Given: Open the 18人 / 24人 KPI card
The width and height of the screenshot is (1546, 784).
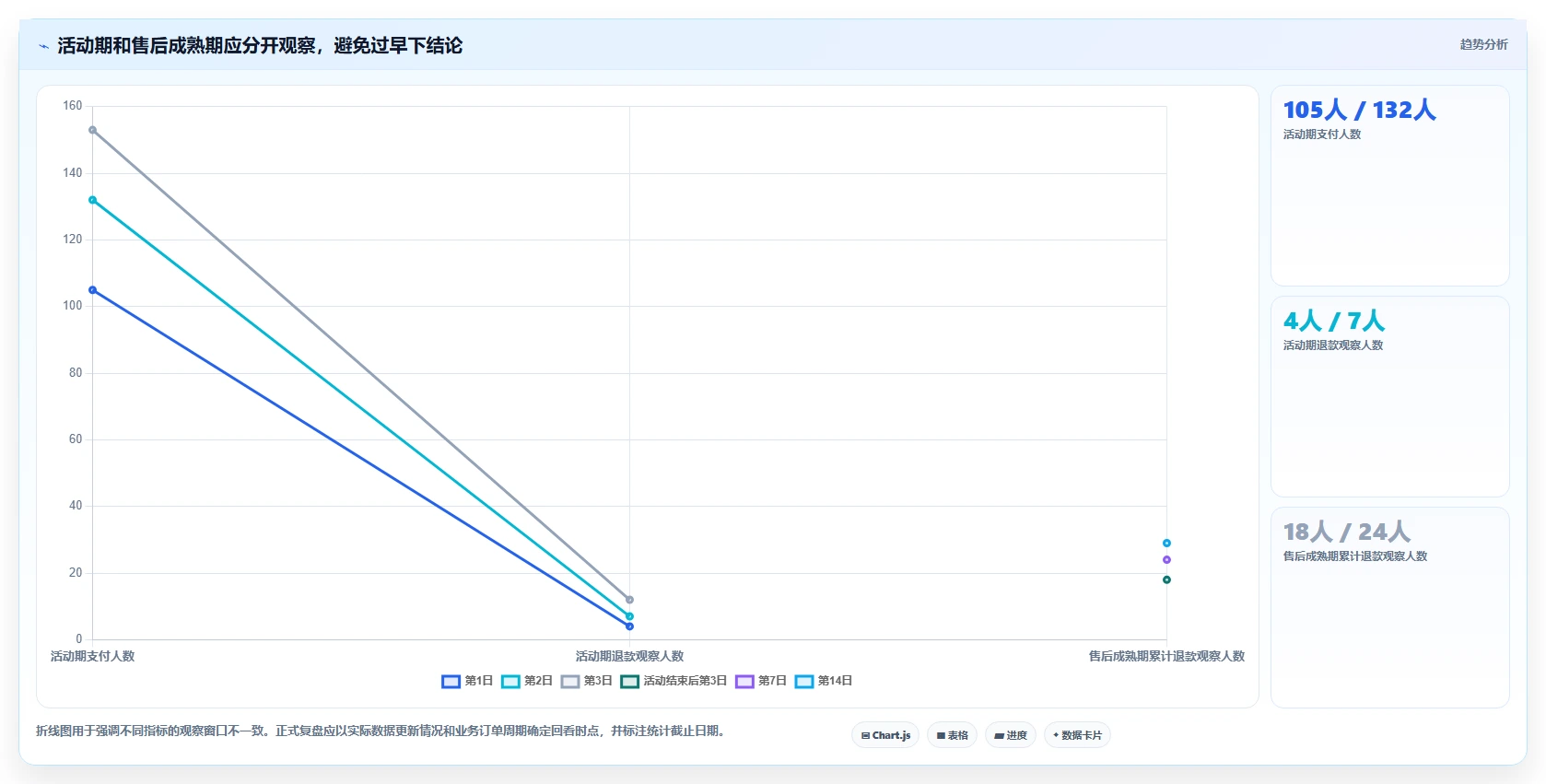Looking at the screenshot, I should coord(1389,608).
